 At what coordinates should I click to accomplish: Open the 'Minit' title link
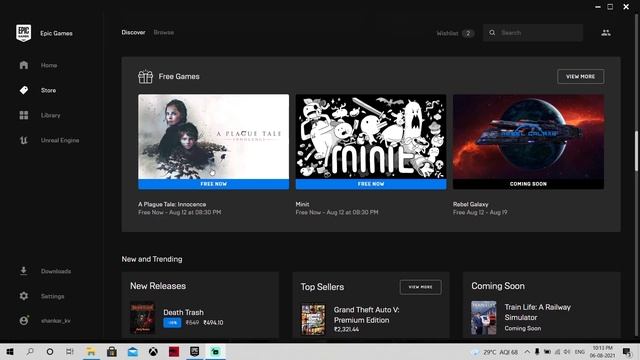[x=302, y=204]
